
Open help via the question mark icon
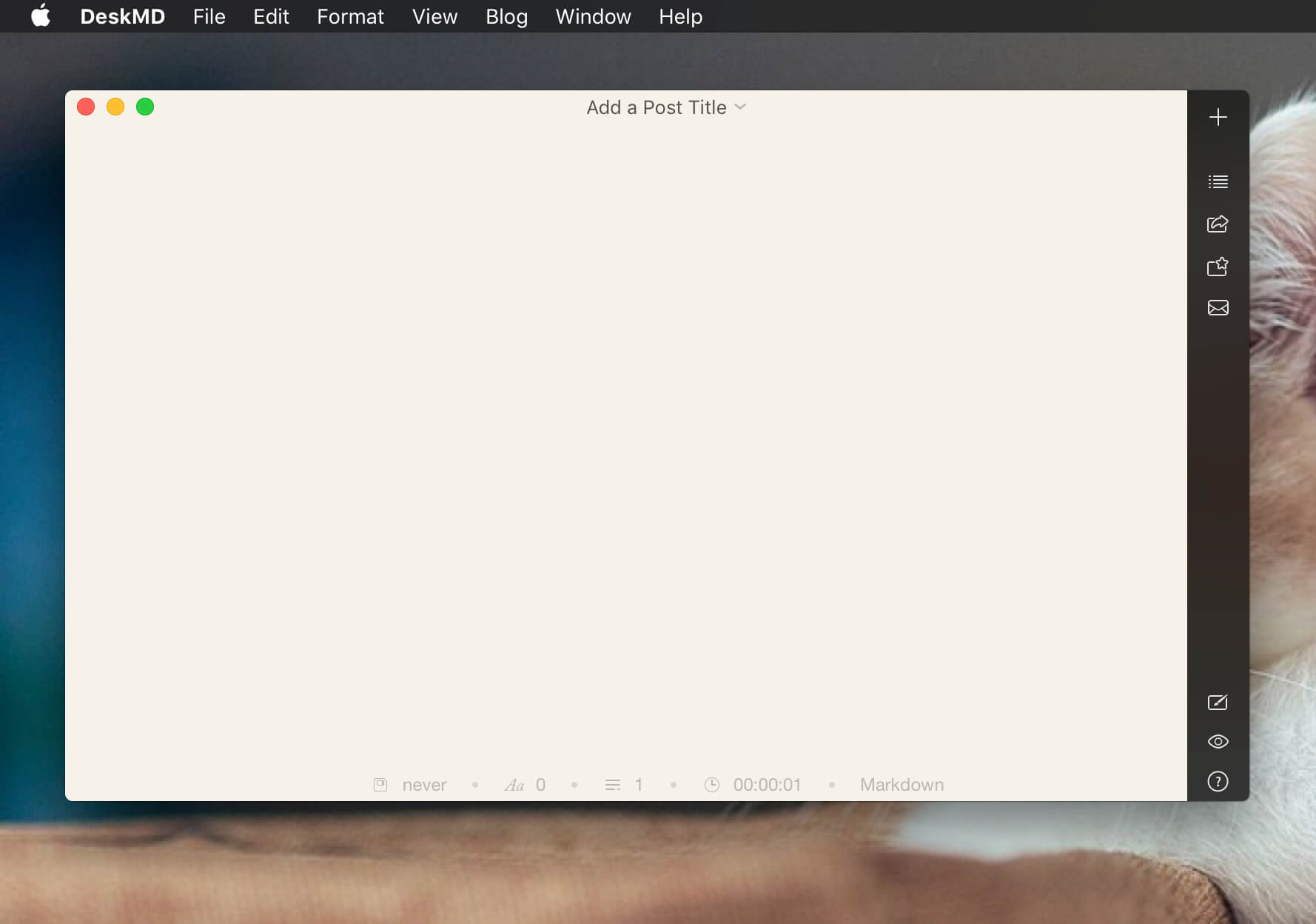1218,781
